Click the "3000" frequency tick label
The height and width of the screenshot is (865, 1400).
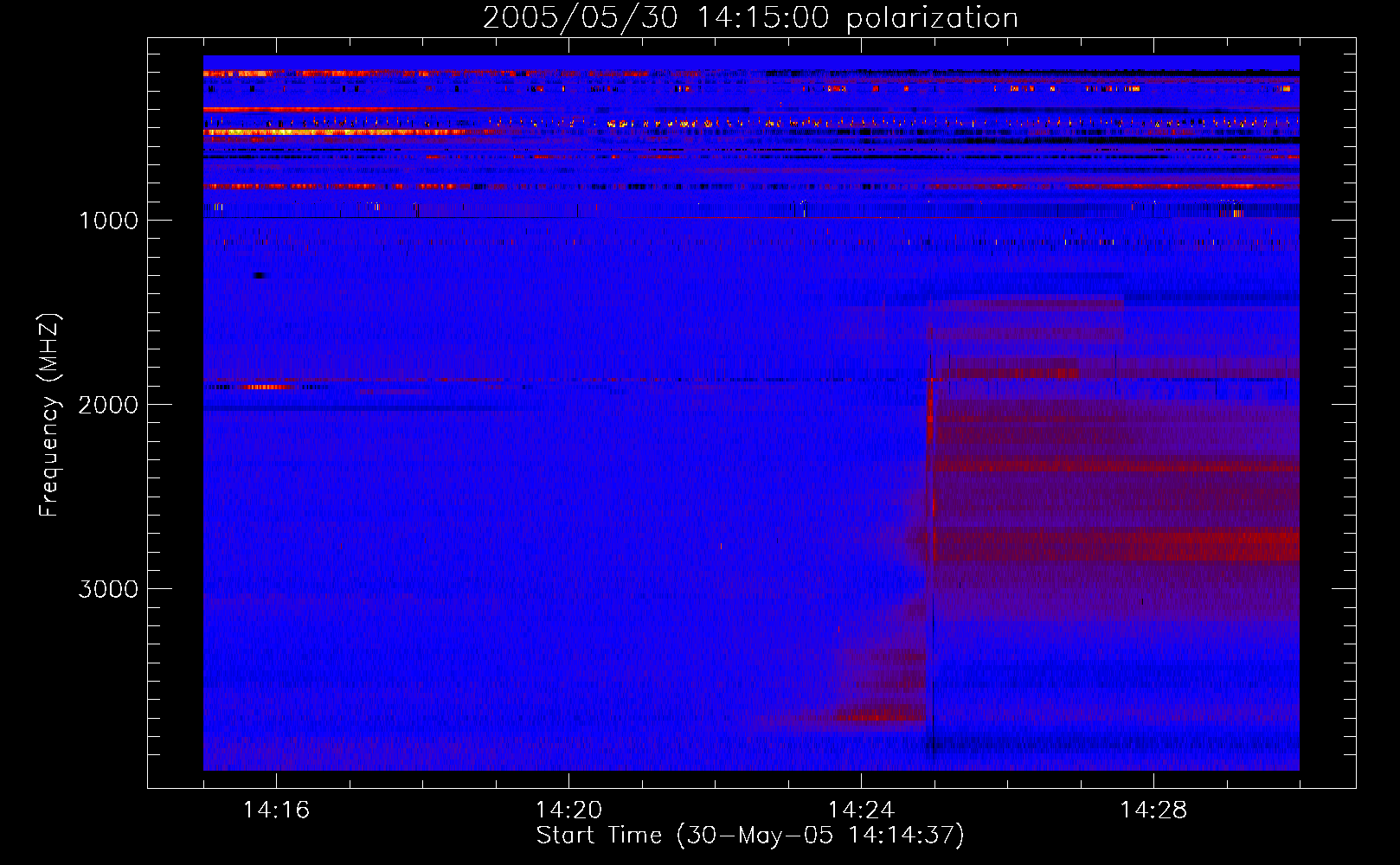click(108, 589)
